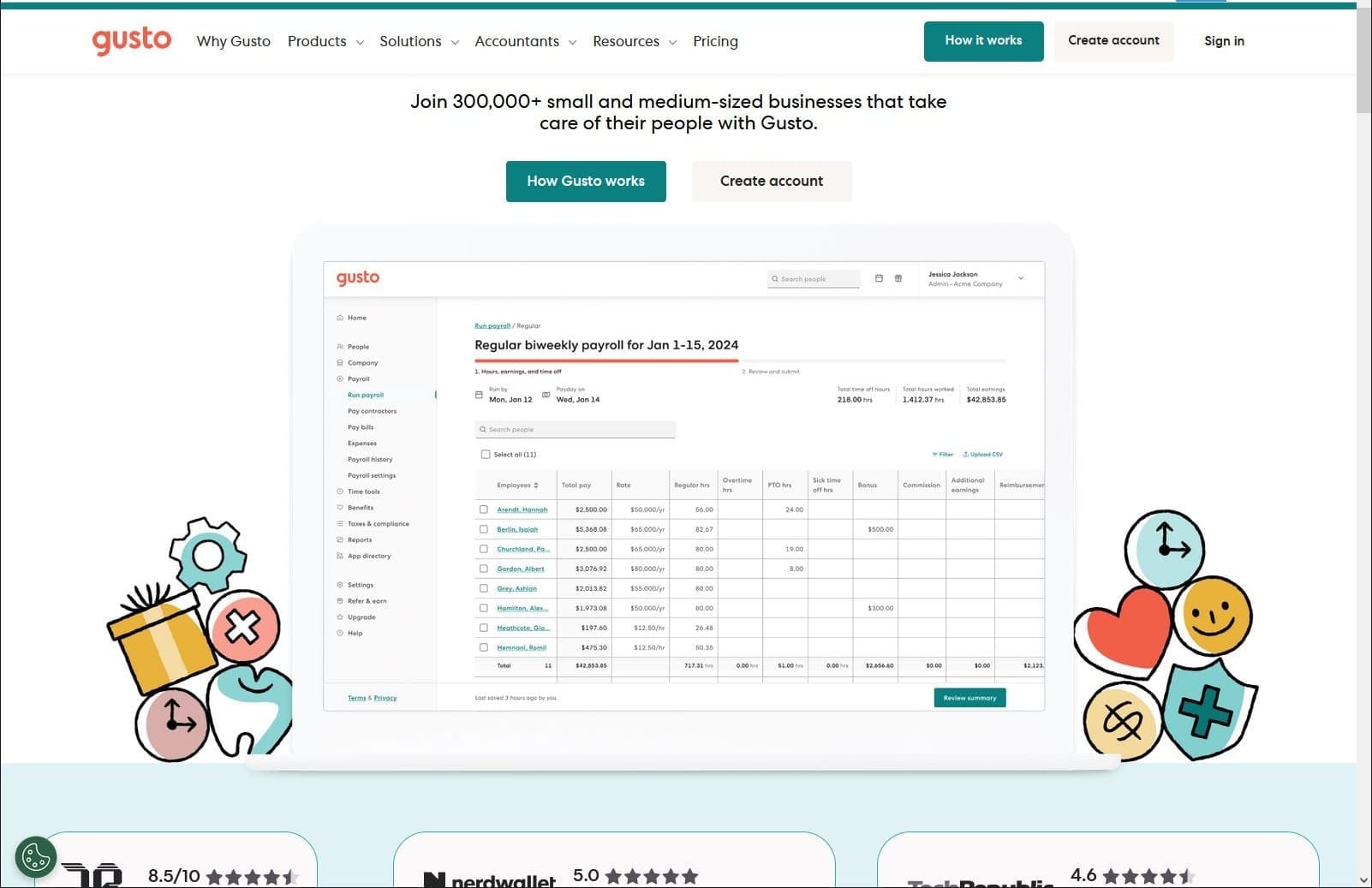Screen dimensions: 1372x888
Task: Open the Pay bills sidebar item
Action: tap(361, 427)
